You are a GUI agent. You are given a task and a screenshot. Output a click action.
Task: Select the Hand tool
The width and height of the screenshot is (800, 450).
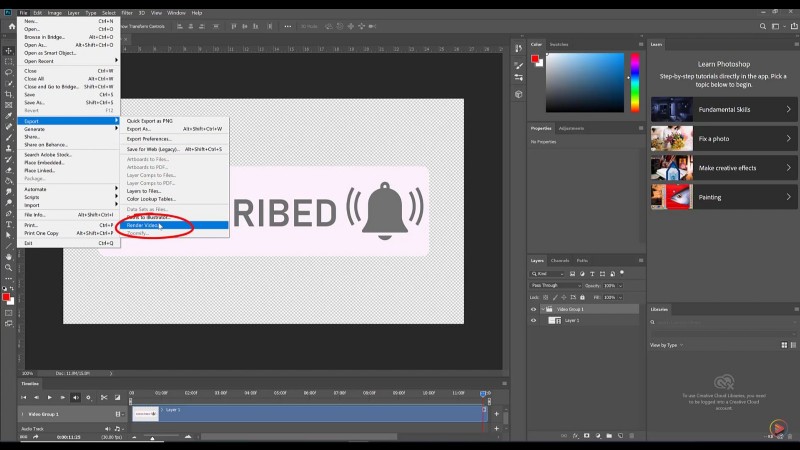point(9,257)
